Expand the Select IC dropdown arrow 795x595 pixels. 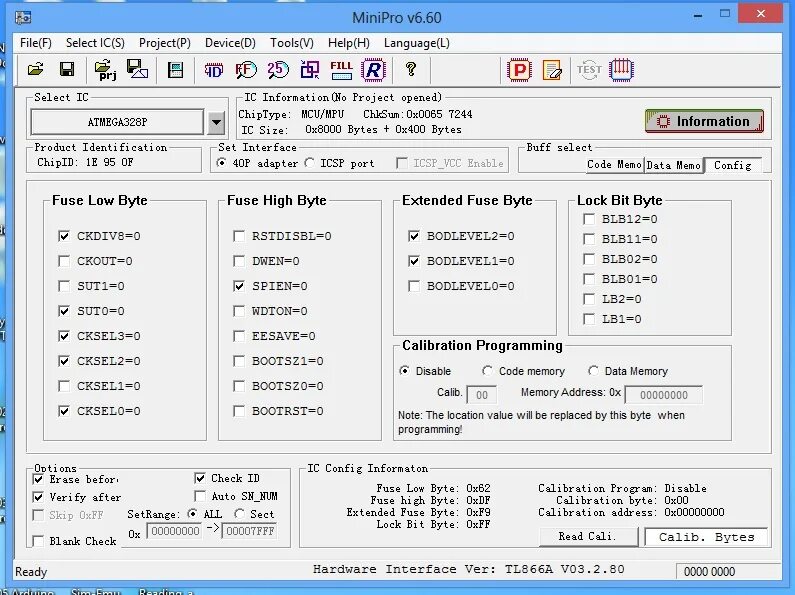click(216, 122)
